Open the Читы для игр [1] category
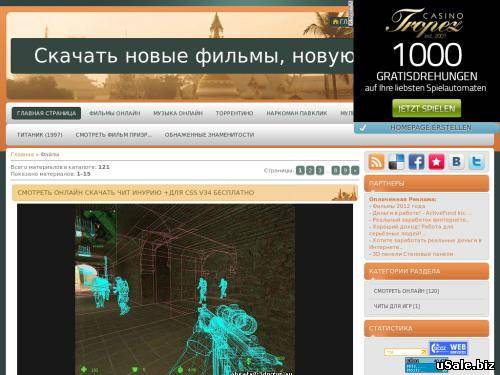The image size is (500, 375). 397,306
